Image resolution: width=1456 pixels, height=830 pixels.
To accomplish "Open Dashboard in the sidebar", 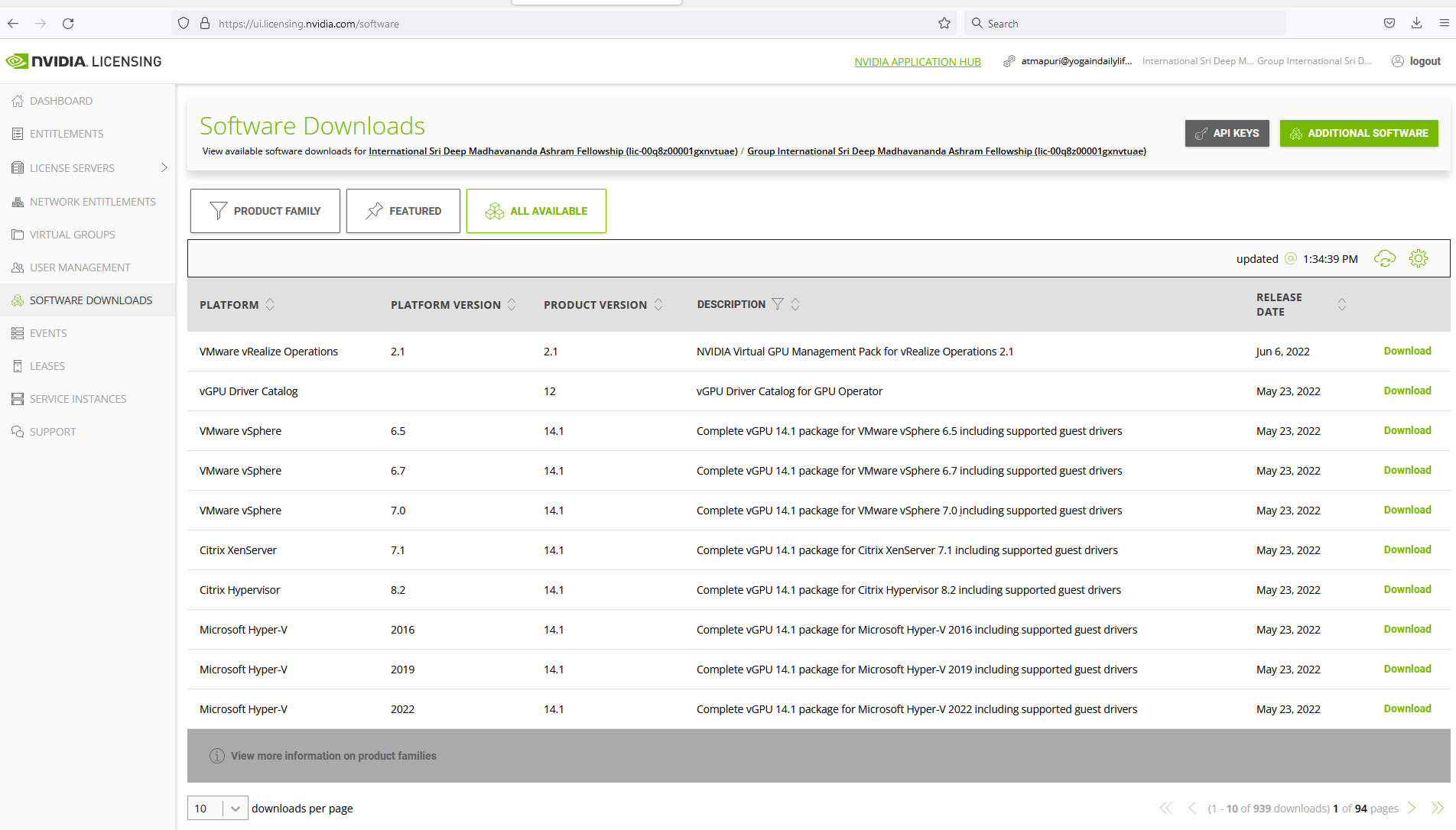I will click(x=61, y=101).
